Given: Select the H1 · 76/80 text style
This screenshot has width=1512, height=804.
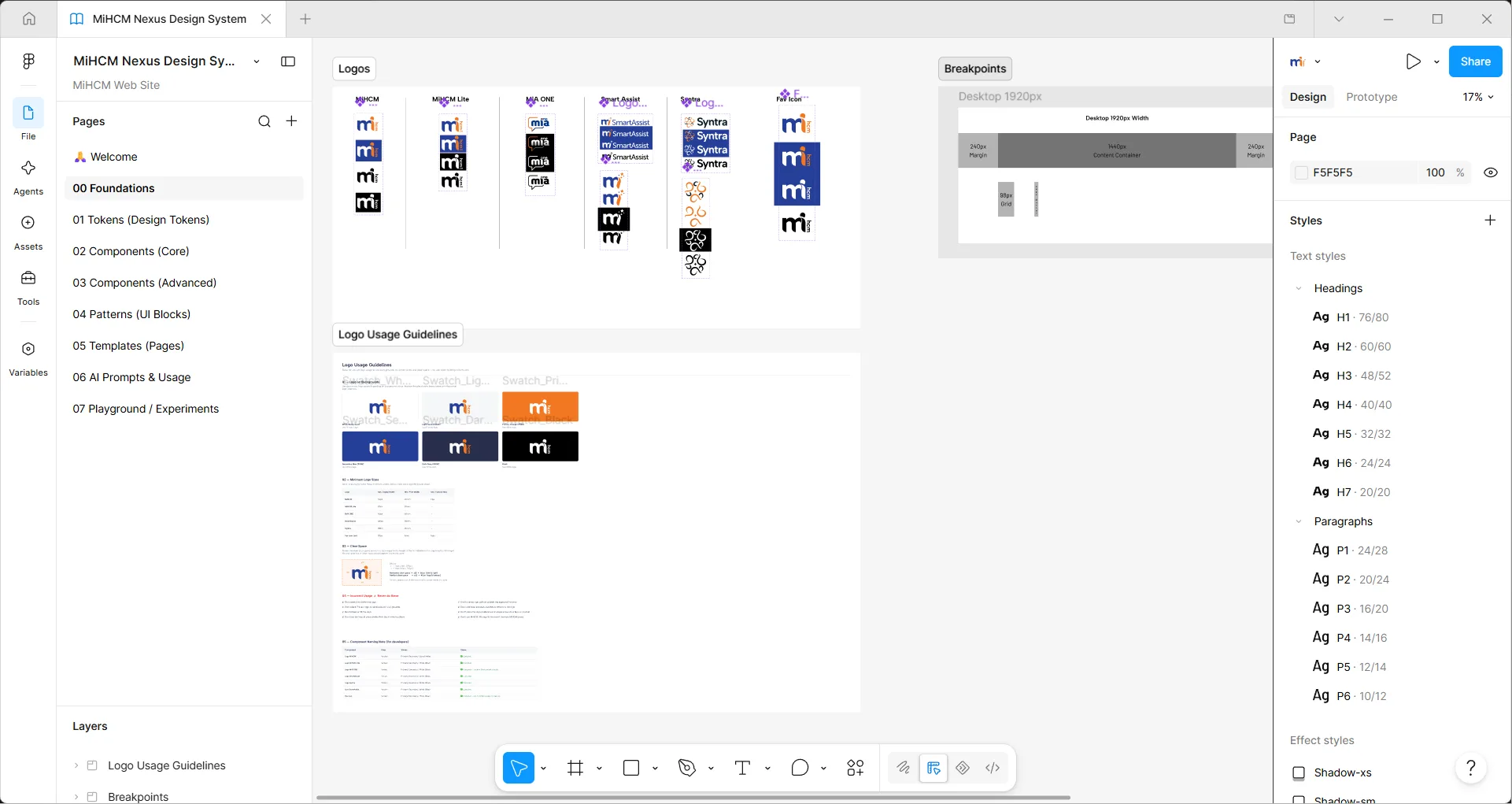Looking at the screenshot, I should (1350, 317).
